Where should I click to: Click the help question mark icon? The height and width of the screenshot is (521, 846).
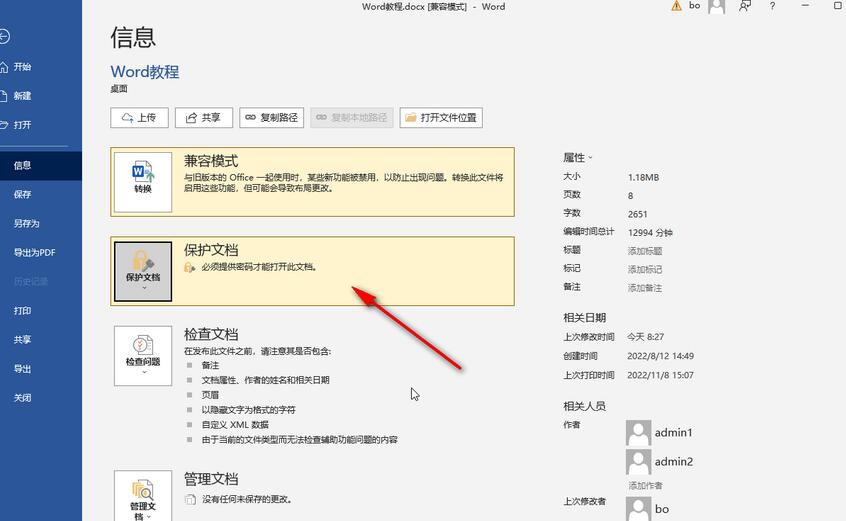(773, 6)
